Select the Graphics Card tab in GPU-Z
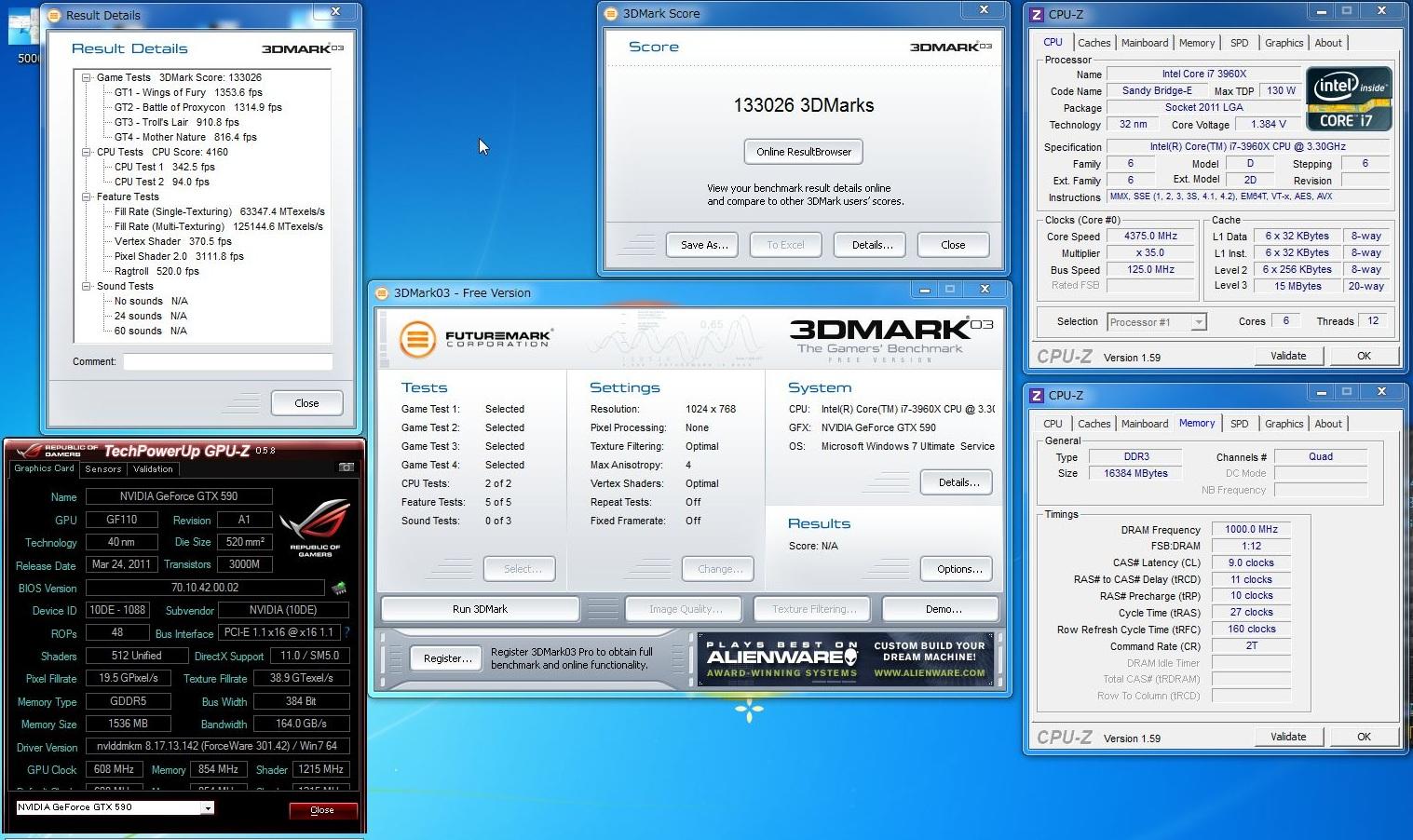Viewport: 1413px width, 840px height. coord(44,468)
